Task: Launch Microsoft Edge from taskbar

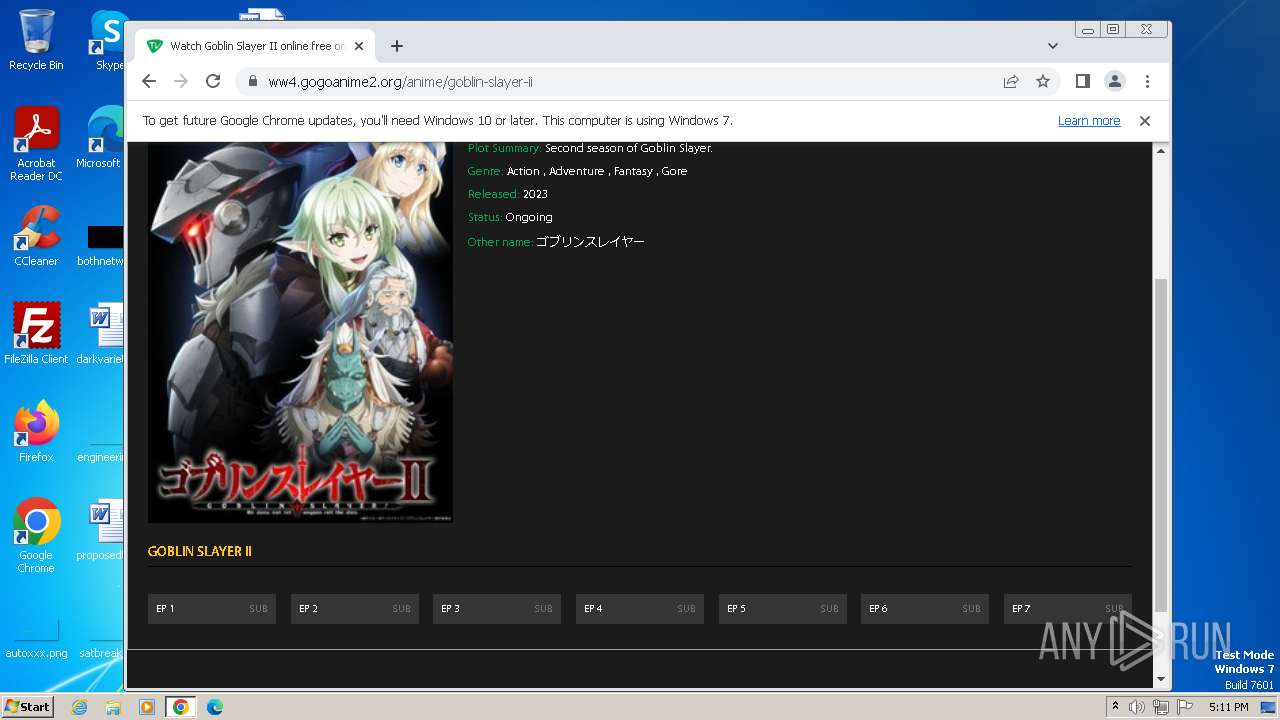Action: pos(214,707)
